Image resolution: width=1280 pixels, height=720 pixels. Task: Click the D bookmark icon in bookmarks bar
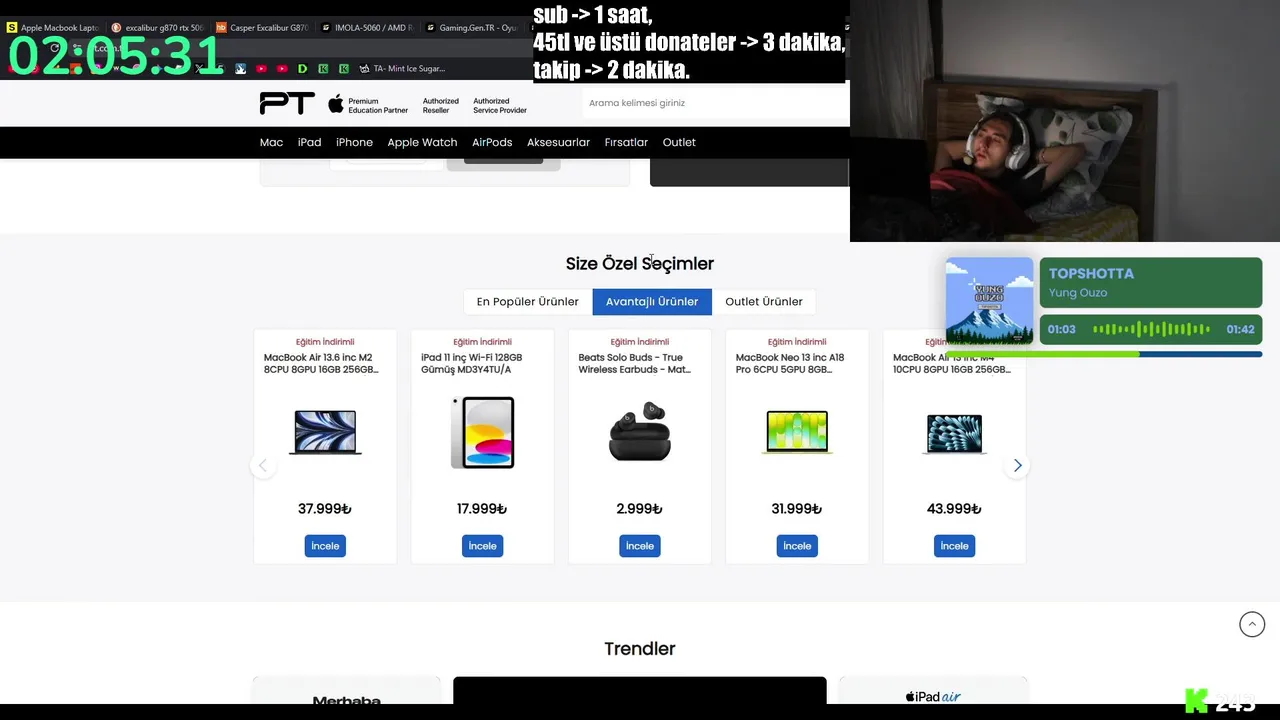(x=302, y=69)
